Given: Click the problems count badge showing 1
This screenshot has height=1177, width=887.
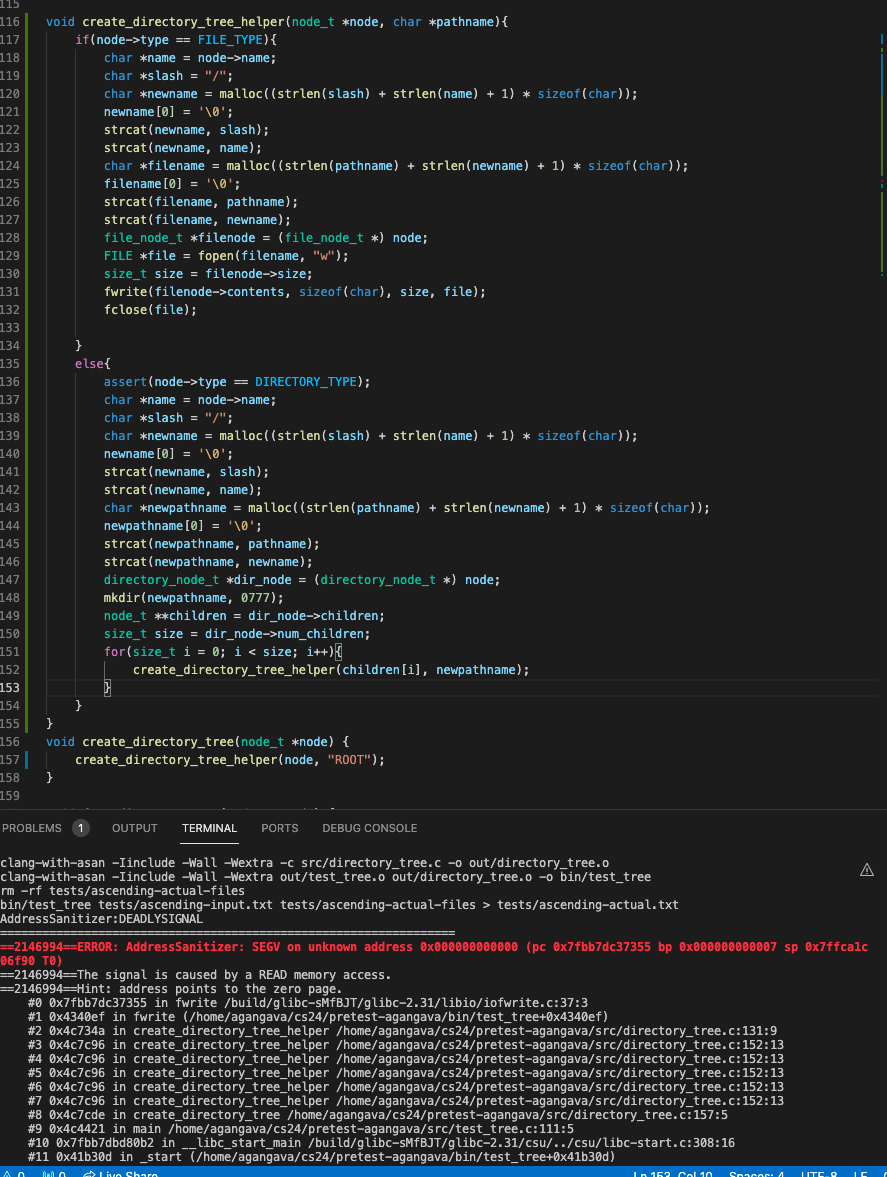Looking at the screenshot, I should click(x=81, y=828).
